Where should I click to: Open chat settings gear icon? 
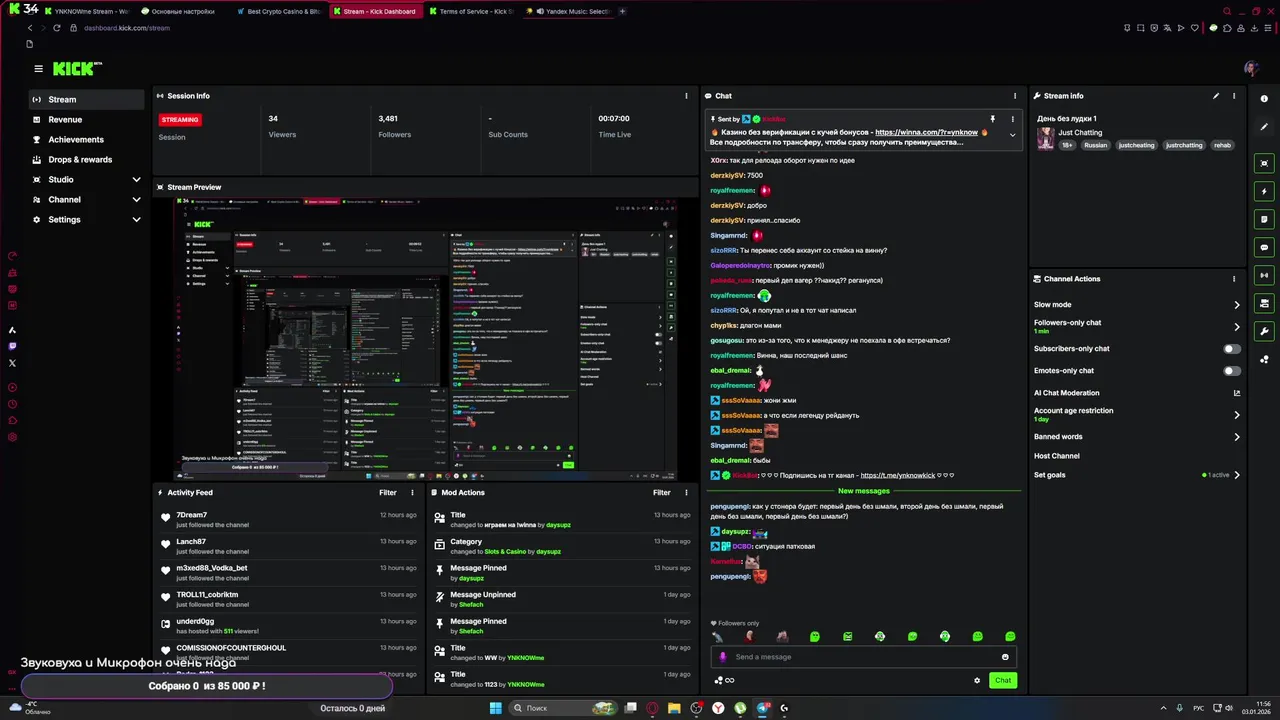(x=977, y=680)
